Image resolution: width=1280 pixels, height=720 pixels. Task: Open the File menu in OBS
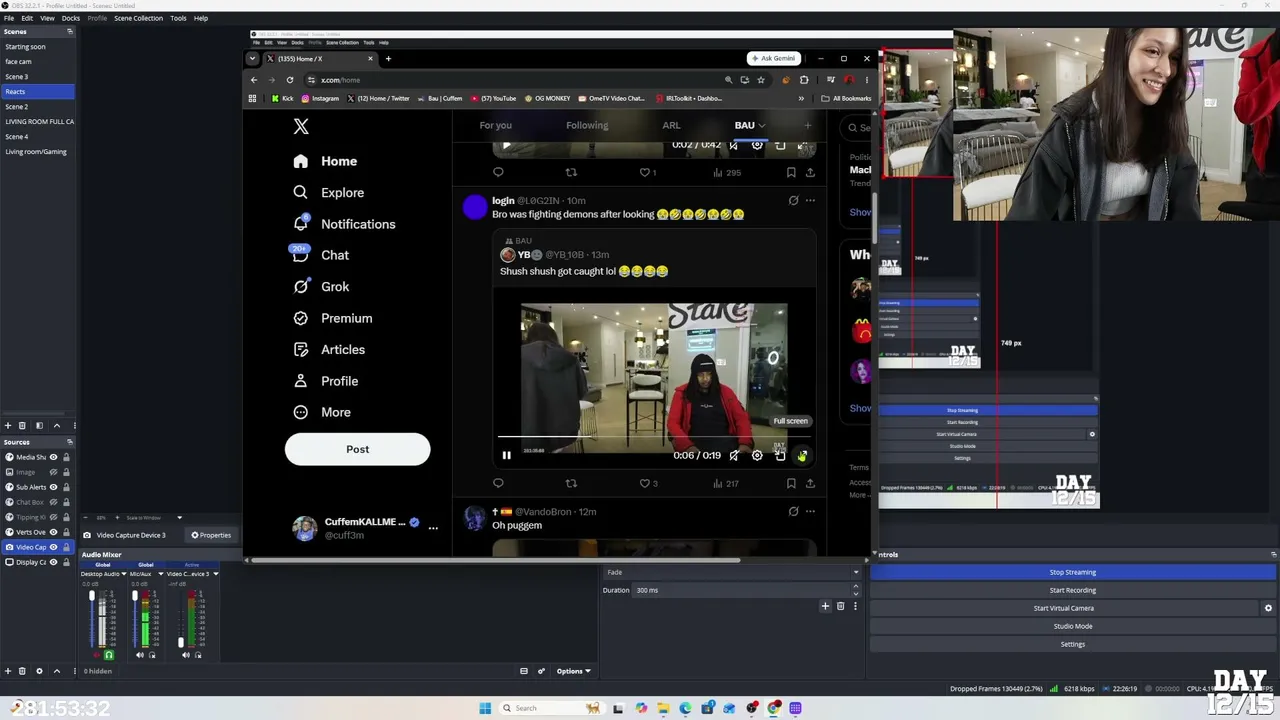click(x=9, y=18)
